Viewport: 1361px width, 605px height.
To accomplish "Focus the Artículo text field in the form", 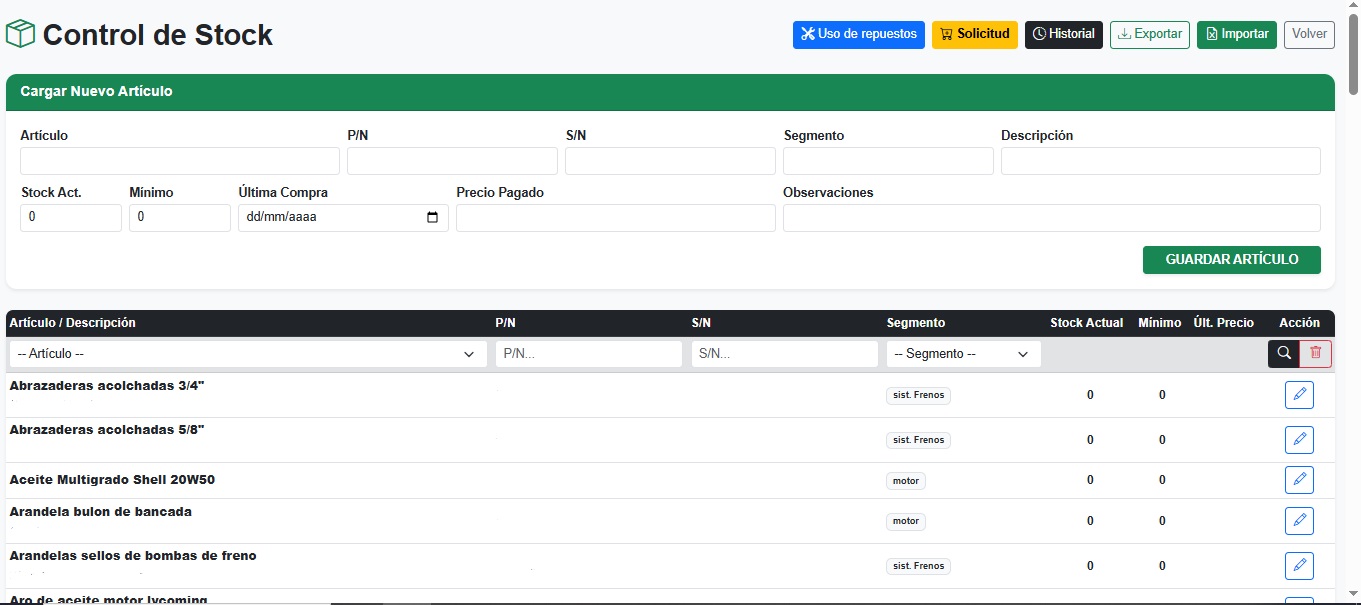I will tap(180, 161).
